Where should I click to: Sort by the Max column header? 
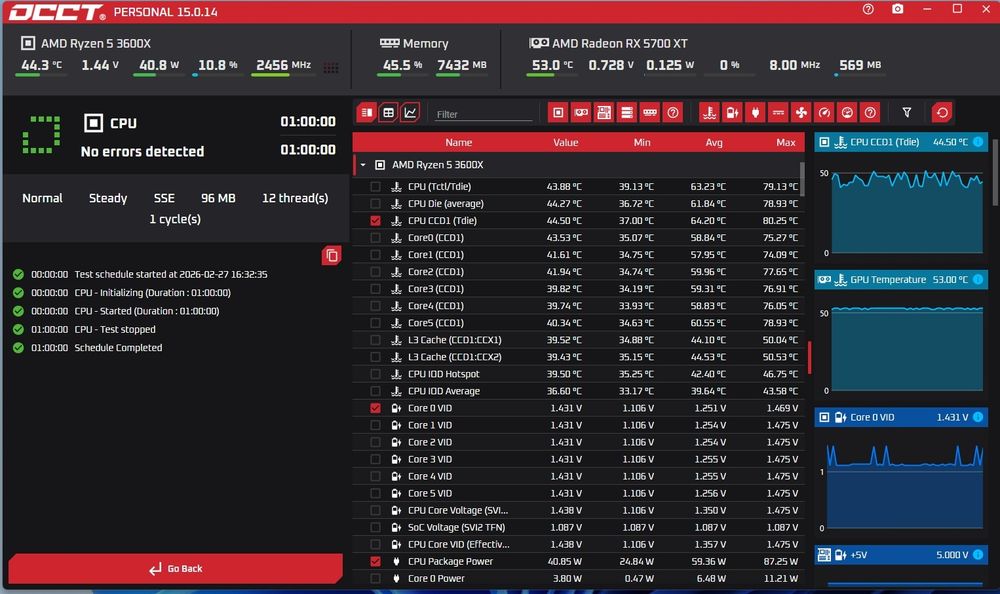click(786, 142)
